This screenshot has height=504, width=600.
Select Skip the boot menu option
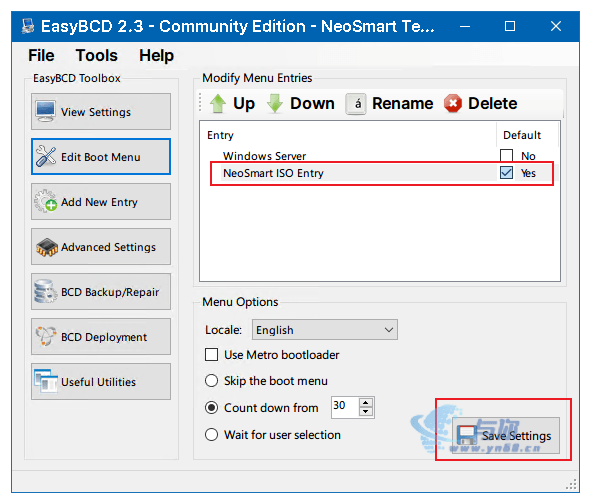click(x=211, y=381)
